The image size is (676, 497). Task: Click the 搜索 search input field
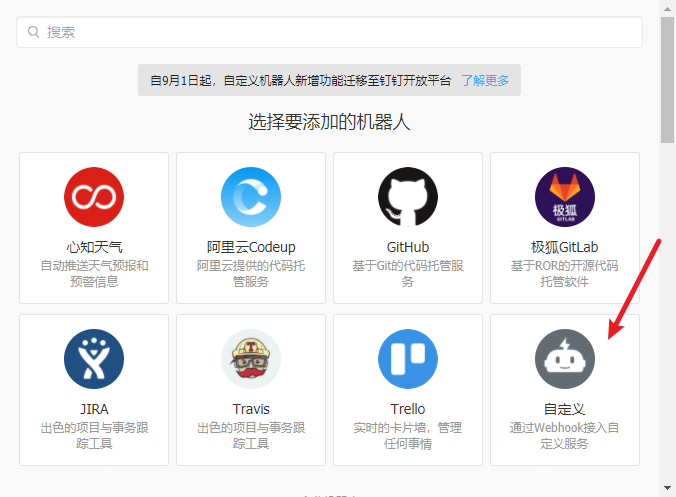pos(329,32)
